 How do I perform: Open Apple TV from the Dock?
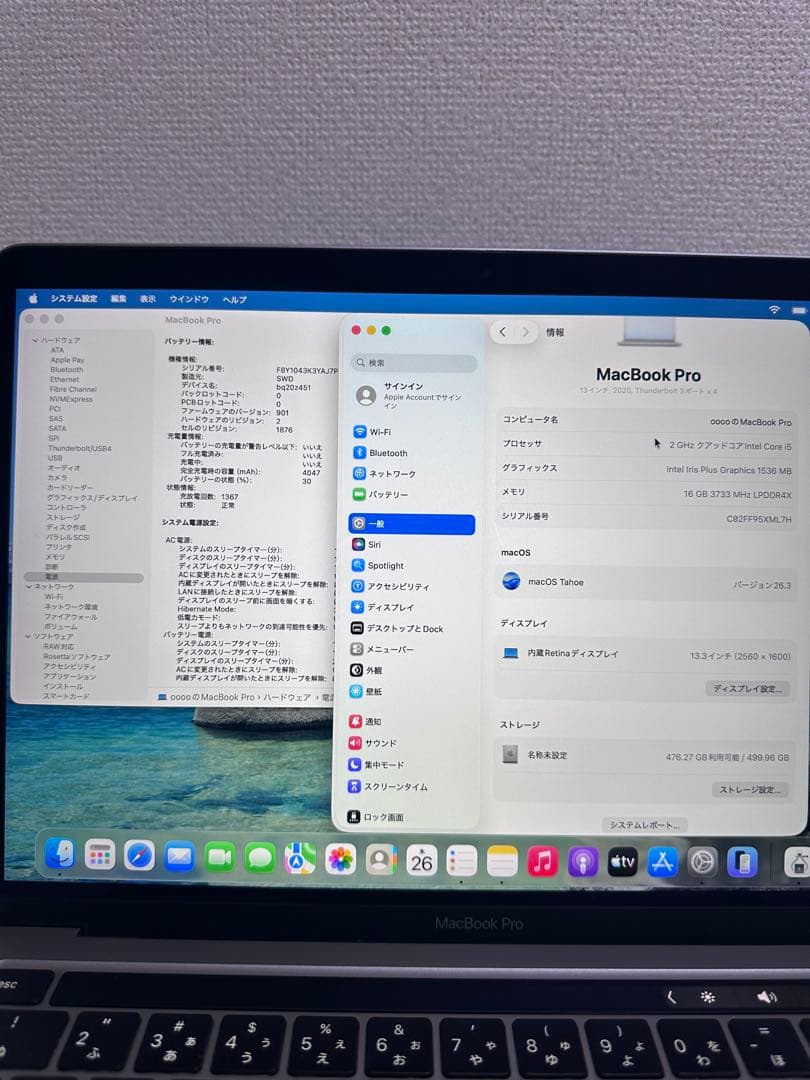pyautogui.click(x=623, y=862)
